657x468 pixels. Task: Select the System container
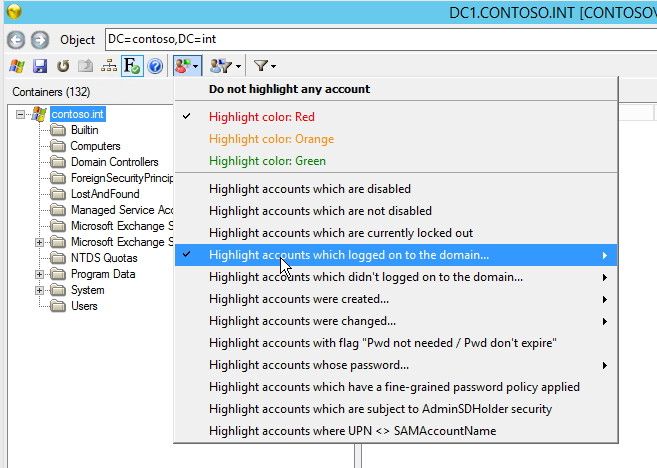pos(88,290)
